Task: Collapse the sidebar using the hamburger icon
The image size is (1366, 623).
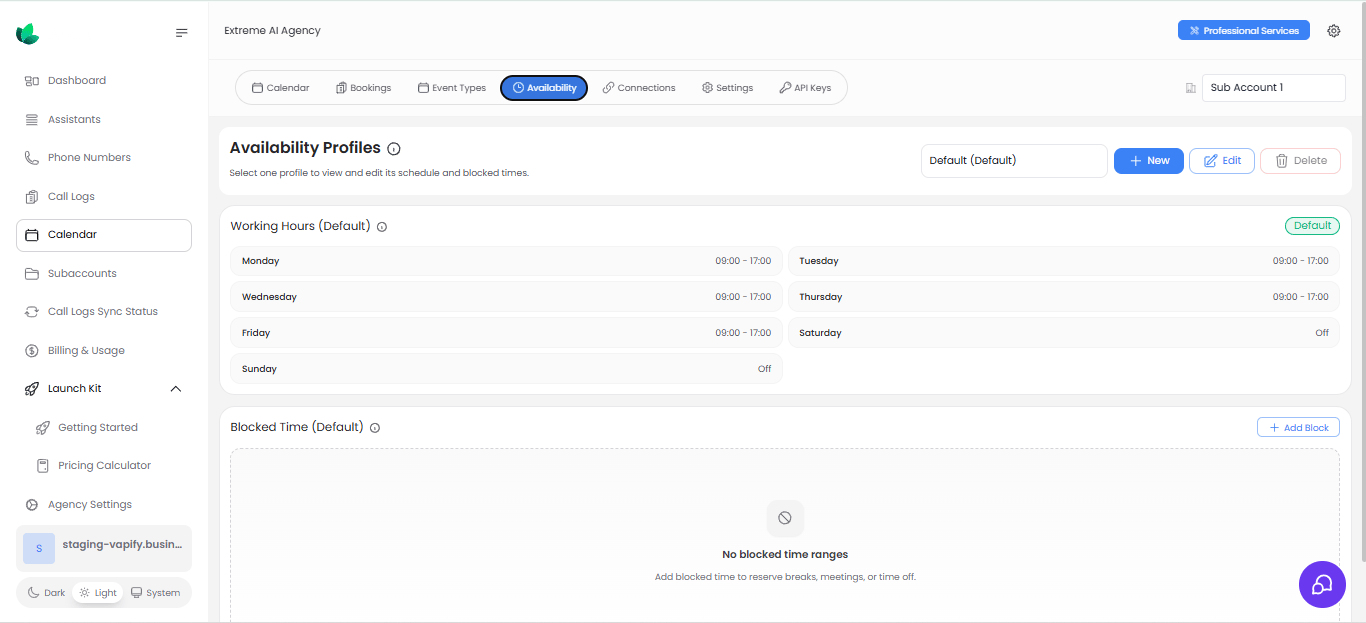Action: tap(181, 33)
